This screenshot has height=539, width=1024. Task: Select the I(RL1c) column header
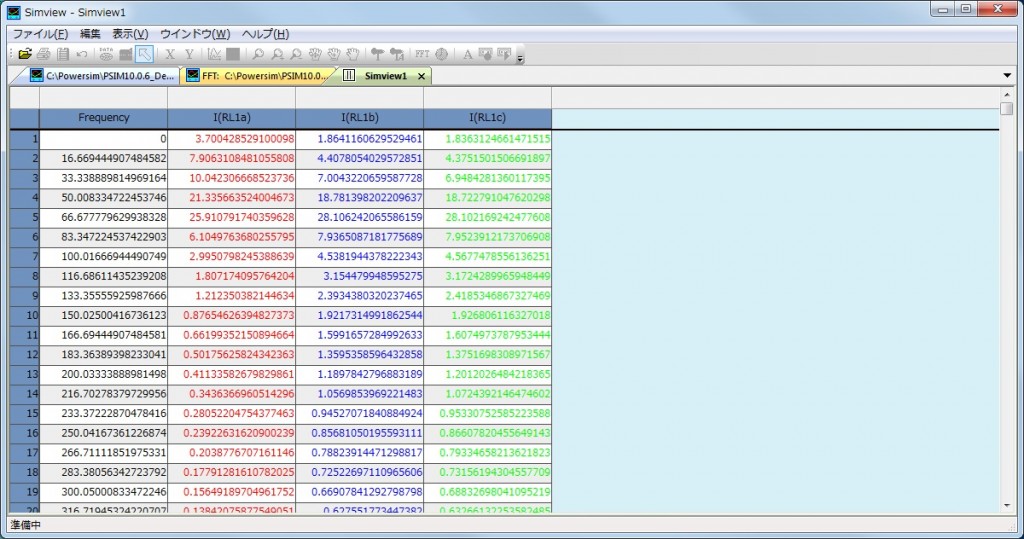click(487, 118)
